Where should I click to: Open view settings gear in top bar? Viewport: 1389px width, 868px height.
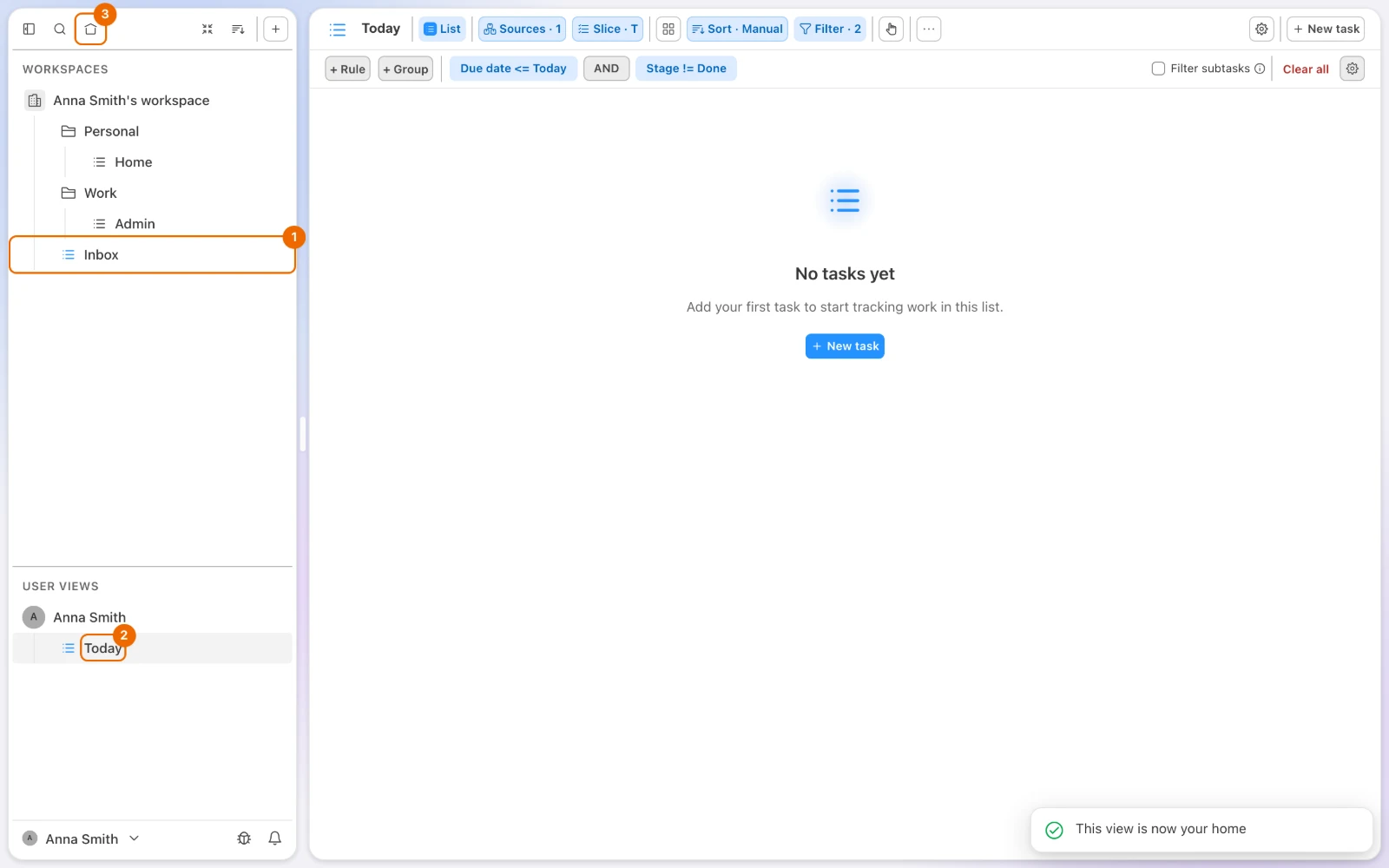[1261, 29]
